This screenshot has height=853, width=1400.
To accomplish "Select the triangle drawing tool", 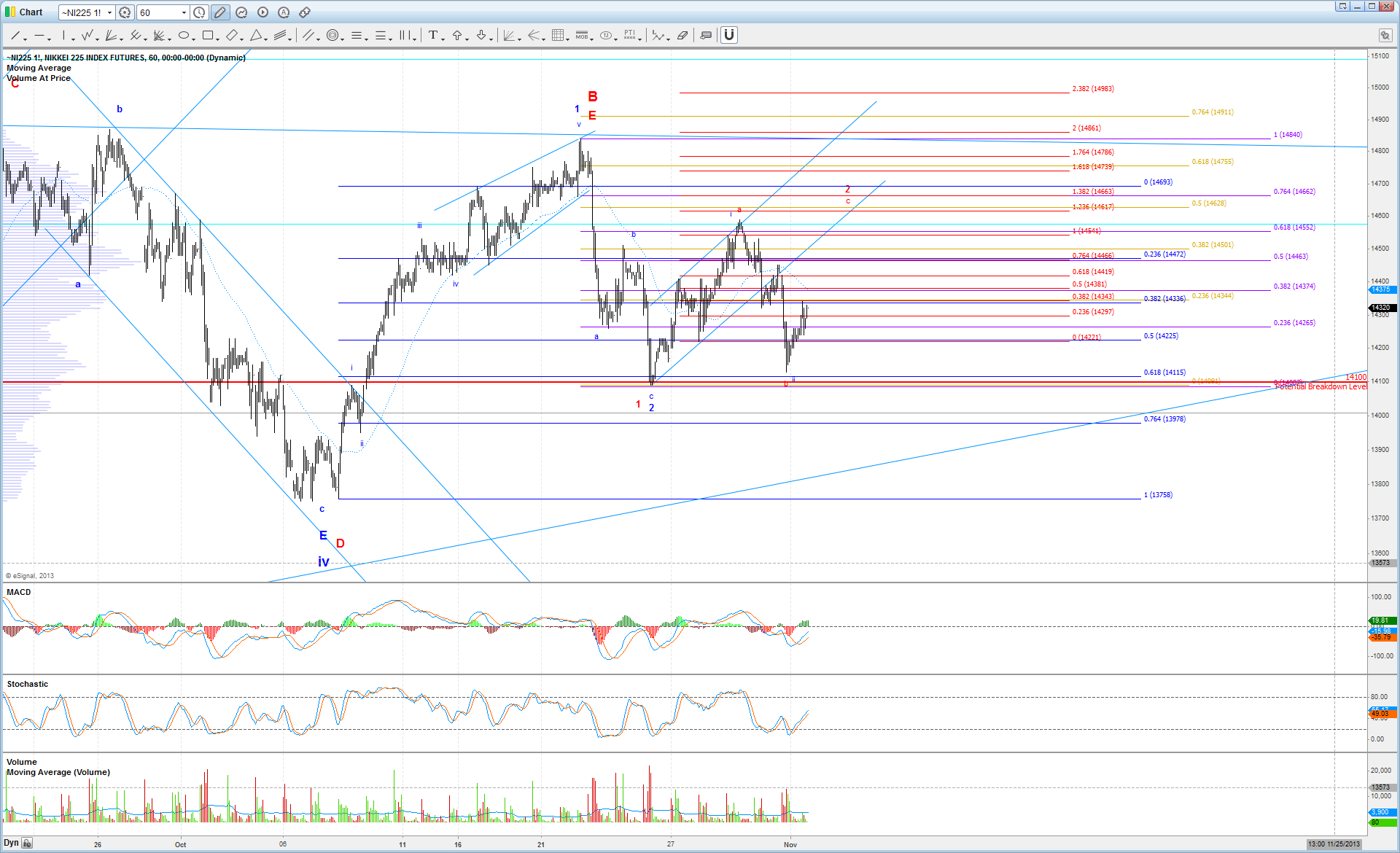I will pyautogui.click(x=256, y=35).
